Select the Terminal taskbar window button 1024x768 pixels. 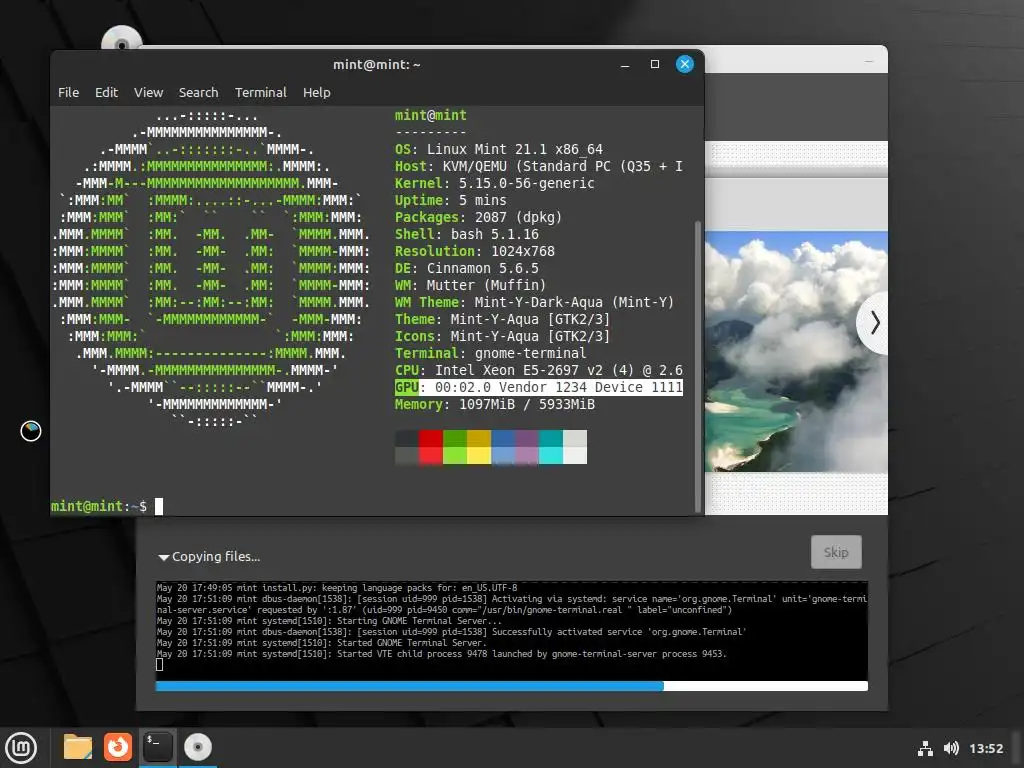[157, 747]
